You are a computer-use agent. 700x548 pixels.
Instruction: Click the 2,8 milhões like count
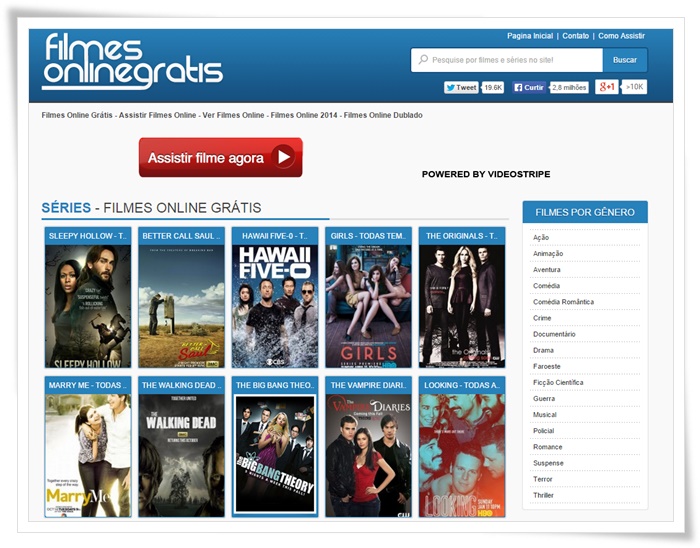click(569, 87)
